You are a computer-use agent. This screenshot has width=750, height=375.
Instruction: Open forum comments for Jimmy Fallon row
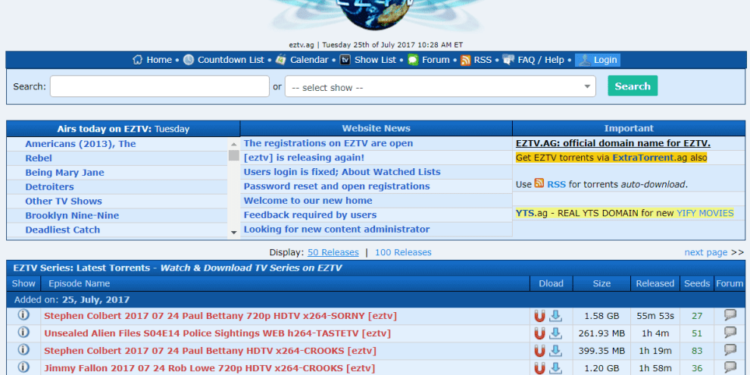[730, 367]
